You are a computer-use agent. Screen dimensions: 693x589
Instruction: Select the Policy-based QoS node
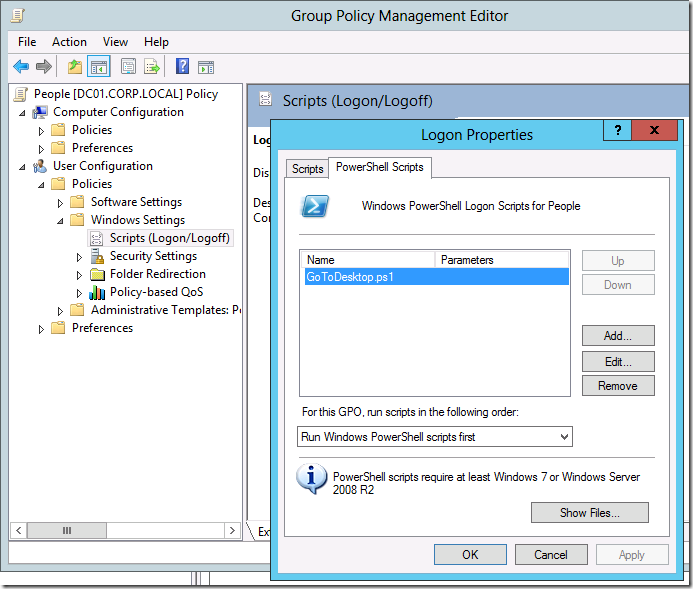click(x=156, y=292)
